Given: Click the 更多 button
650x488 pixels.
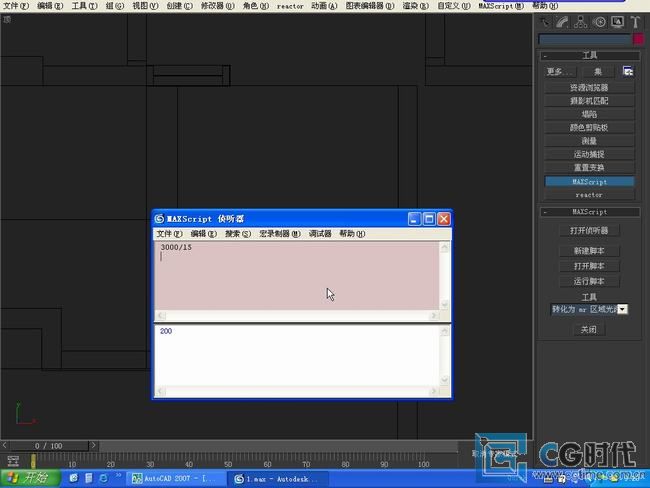Looking at the screenshot, I should coord(558,72).
